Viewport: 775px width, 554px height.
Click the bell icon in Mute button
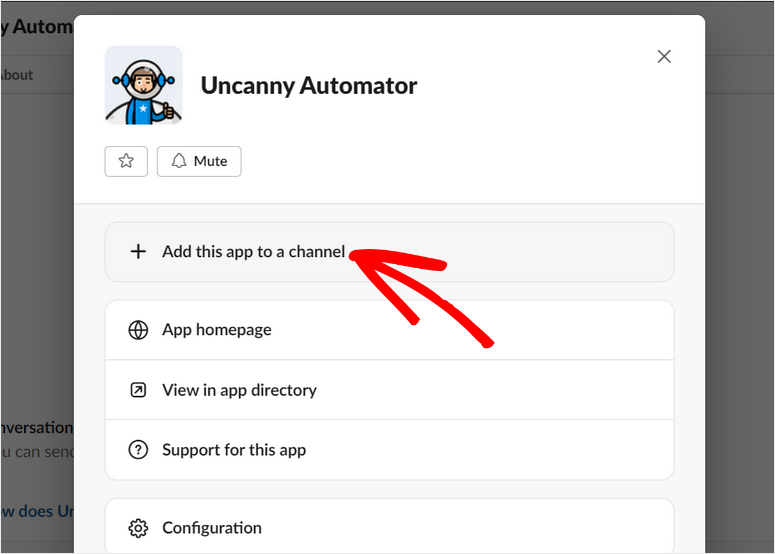(179, 161)
